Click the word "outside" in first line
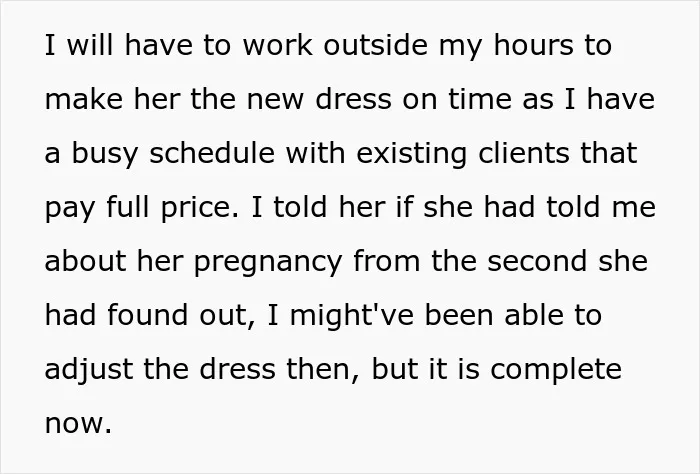The image size is (700, 474). [375, 45]
